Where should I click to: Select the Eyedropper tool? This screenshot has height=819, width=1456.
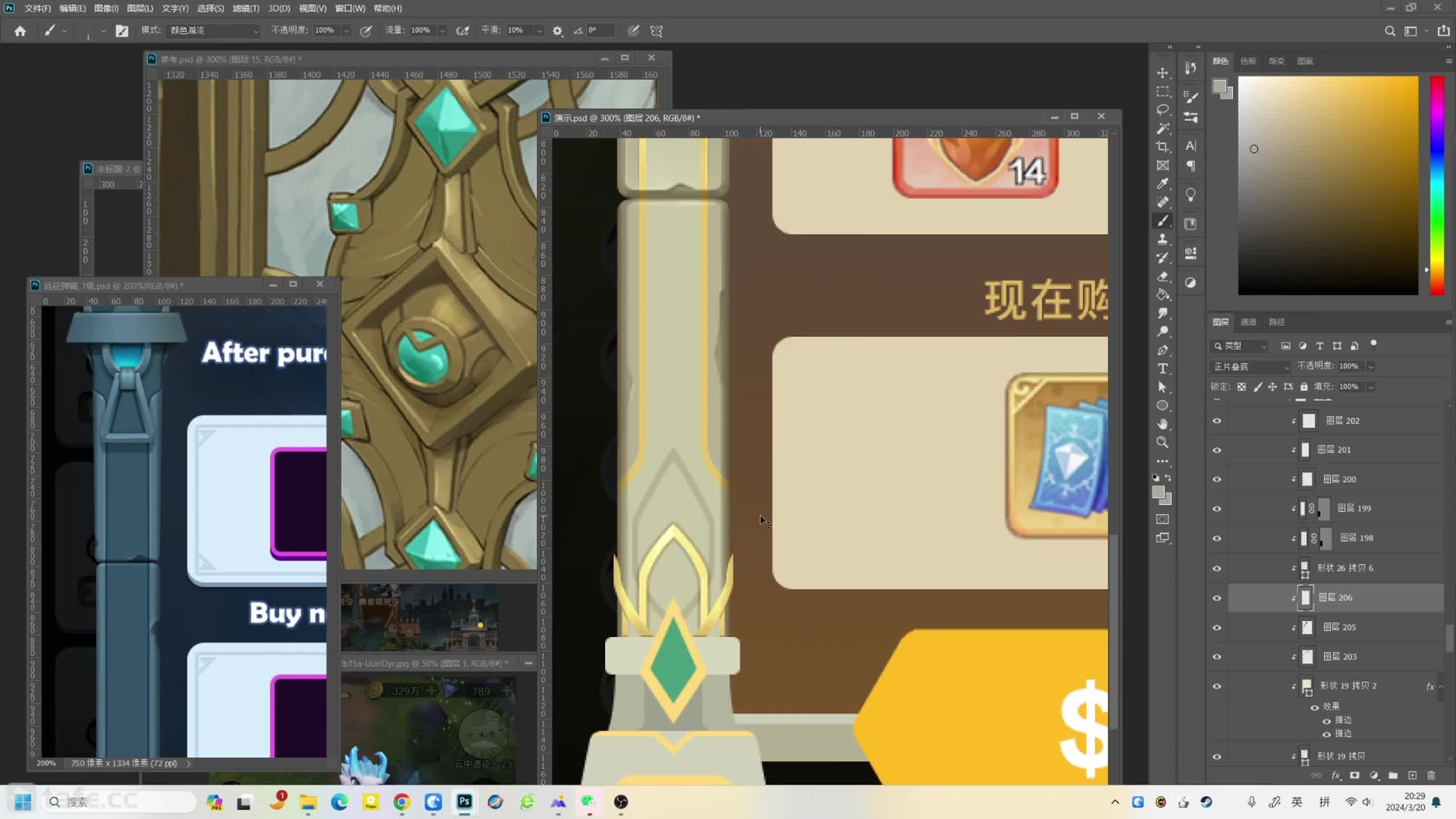(1163, 184)
